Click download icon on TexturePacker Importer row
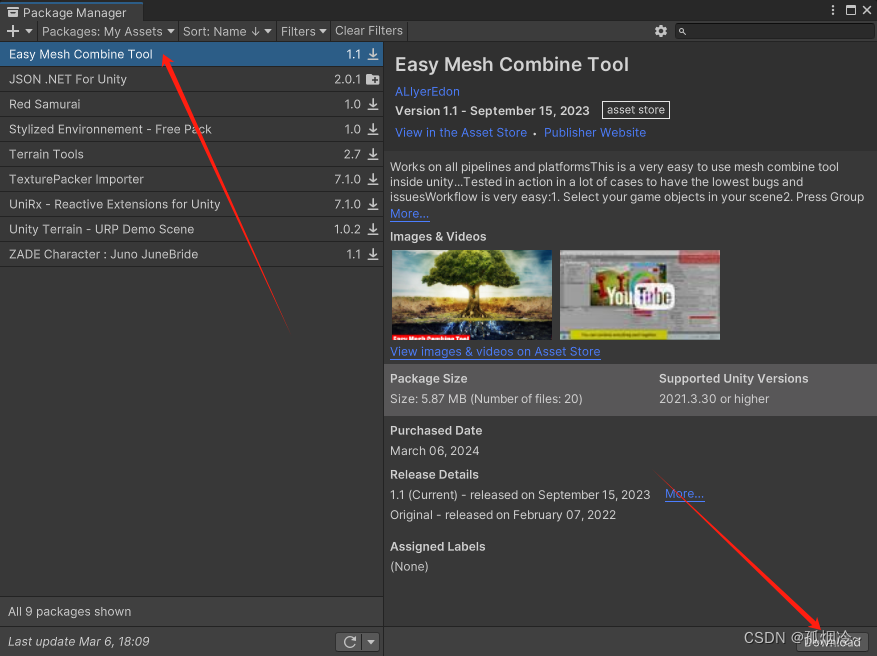The width and height of the screenshot is (877, 656). [x=373, y=179]
